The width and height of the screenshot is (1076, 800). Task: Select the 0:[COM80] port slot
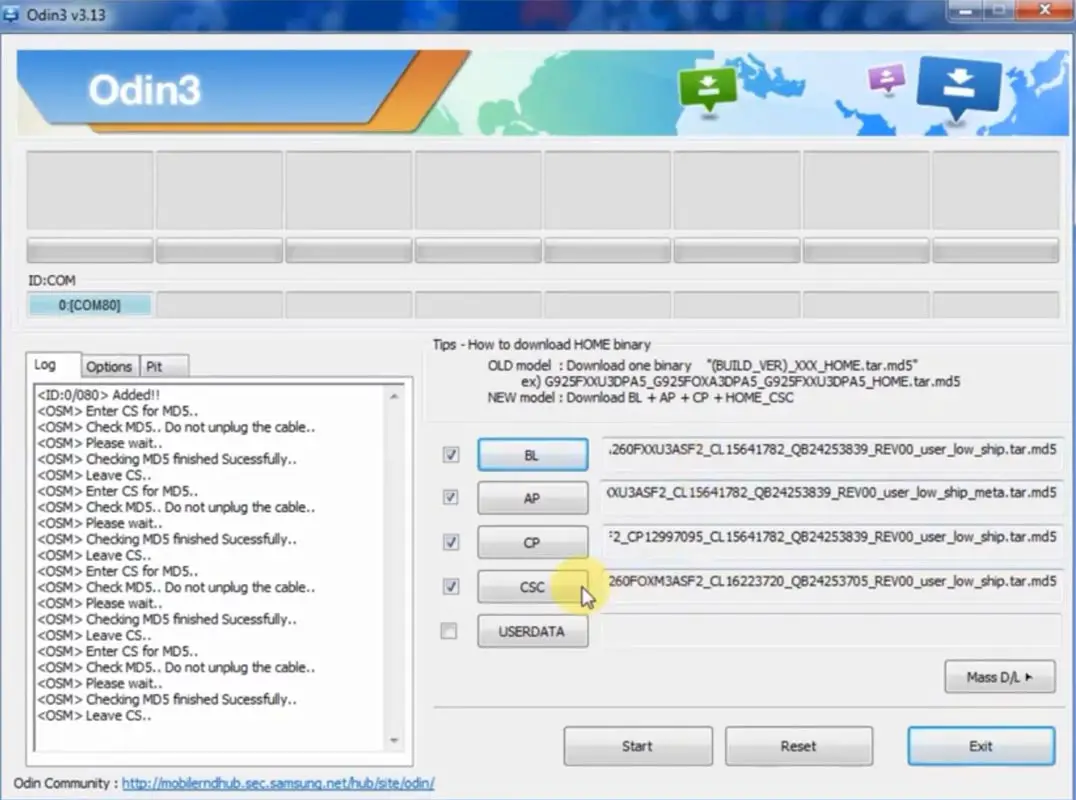(x=89, y=305)
